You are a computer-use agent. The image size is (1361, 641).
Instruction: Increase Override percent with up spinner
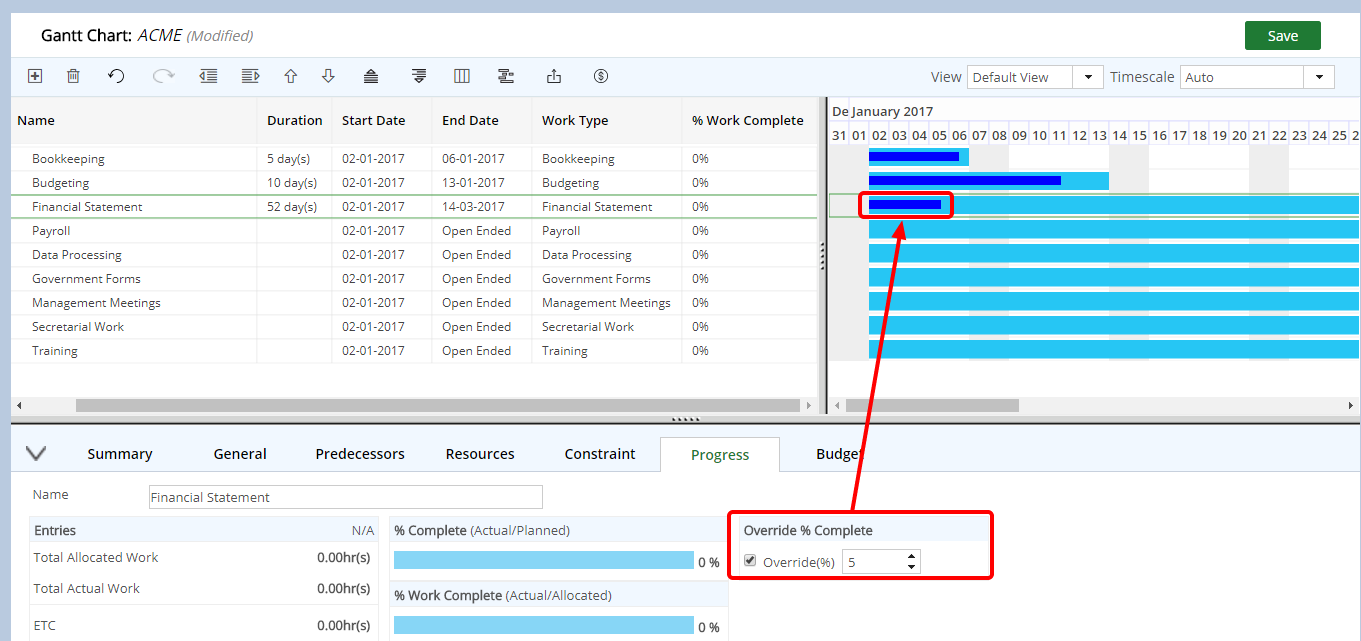(x=912, y=556)
